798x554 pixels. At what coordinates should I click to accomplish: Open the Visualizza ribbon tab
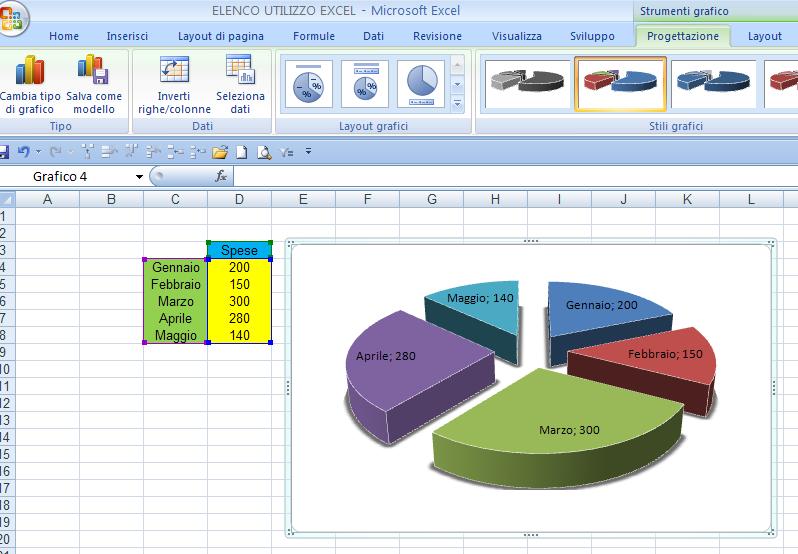[x=517, y=36]
